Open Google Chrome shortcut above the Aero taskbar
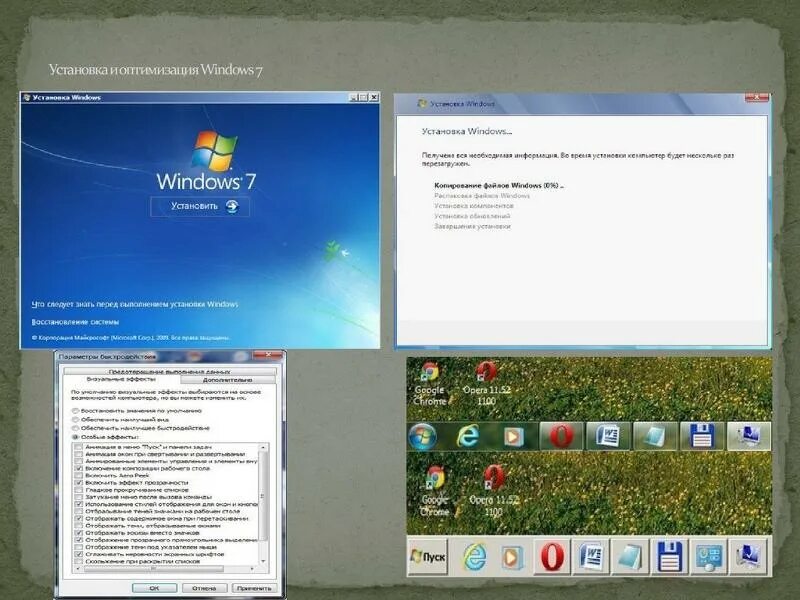 pyautogui.click(x=429, y=384)
